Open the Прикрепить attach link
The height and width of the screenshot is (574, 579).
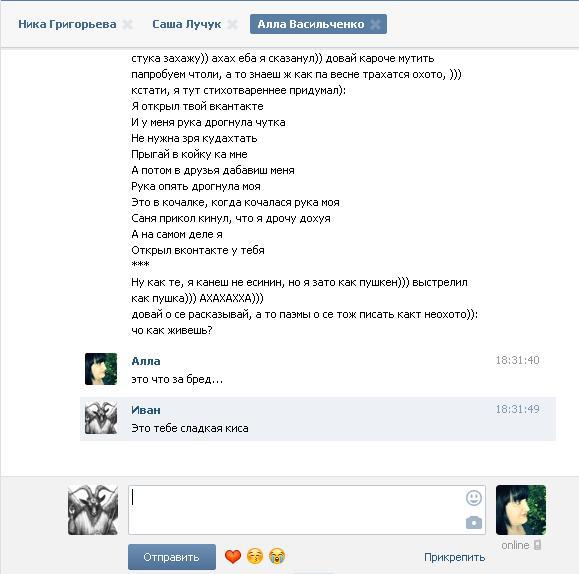(454, 557)
